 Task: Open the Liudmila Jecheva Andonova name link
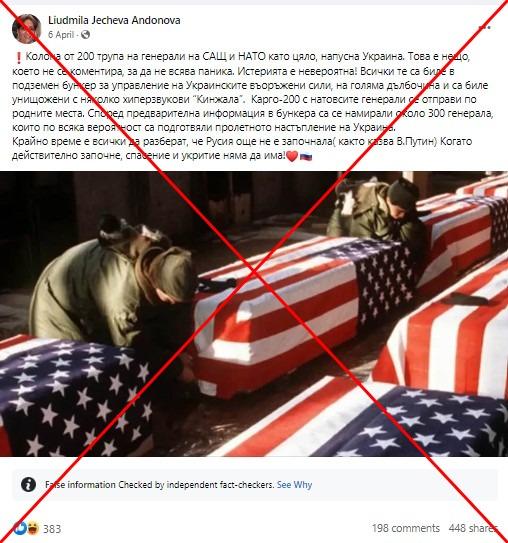(x=114, y=20)
